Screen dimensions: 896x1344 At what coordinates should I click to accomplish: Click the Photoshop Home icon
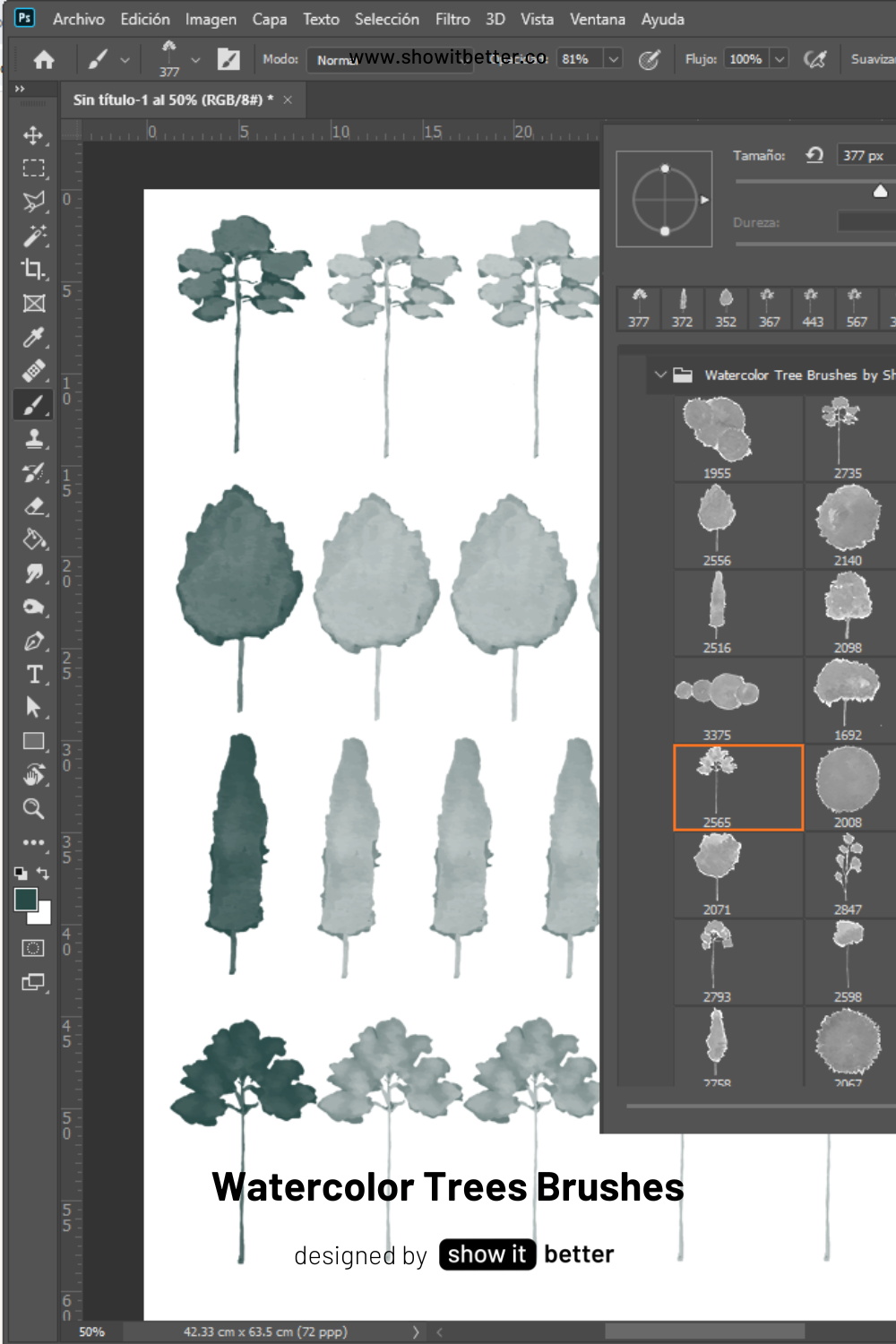42,60
